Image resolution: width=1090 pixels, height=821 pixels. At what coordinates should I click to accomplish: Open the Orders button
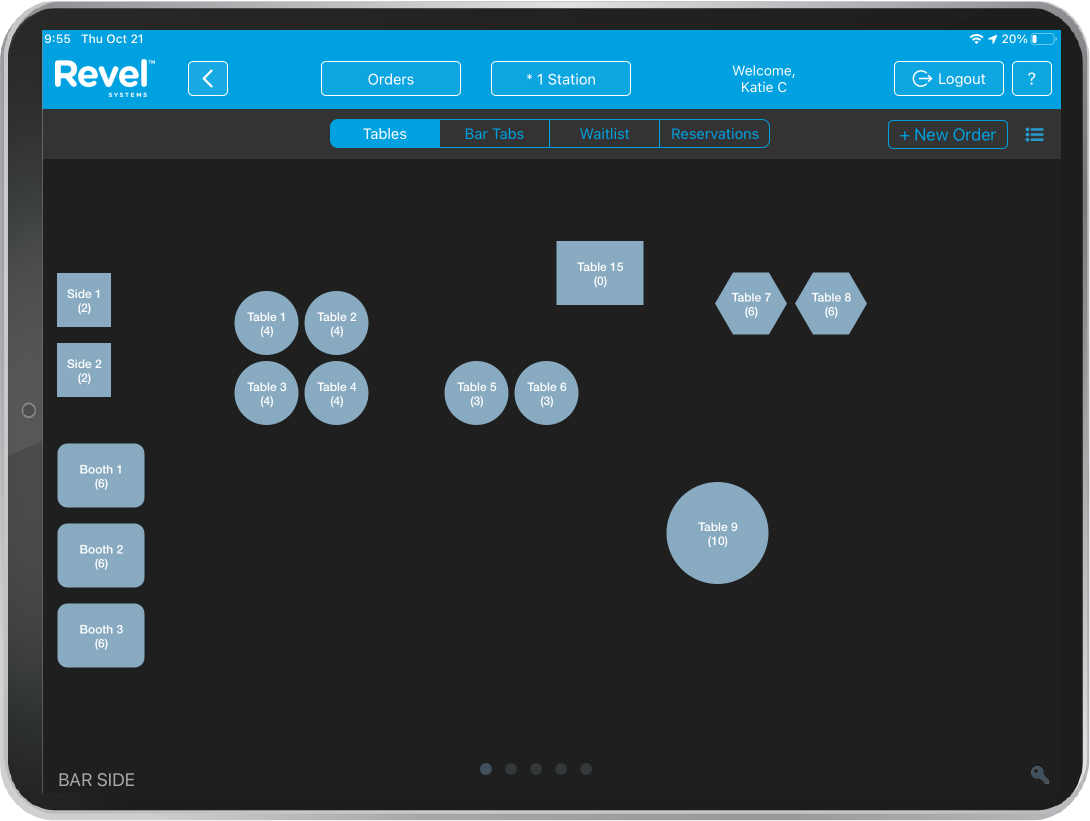click(x=390, y=79)
